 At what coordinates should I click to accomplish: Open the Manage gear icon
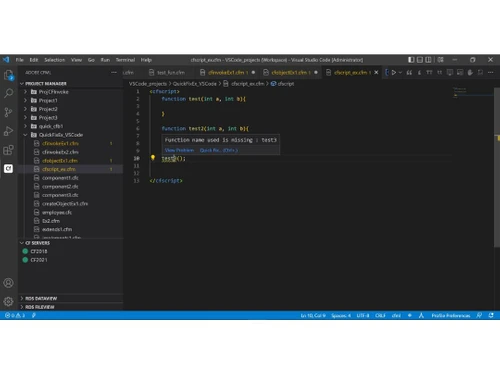point(8,301)
